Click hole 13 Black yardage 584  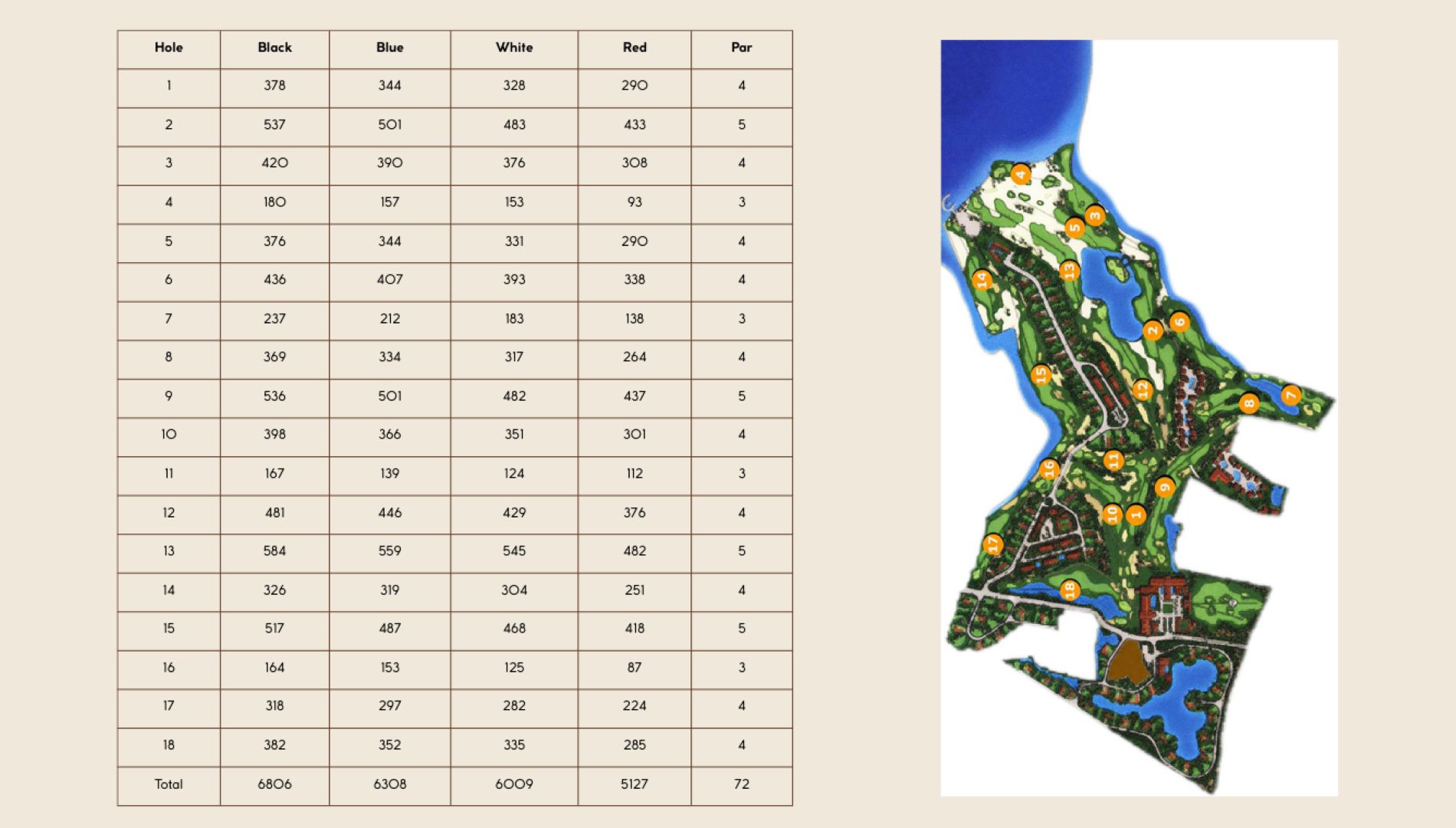pyautogui.click(x=274, y=551)
